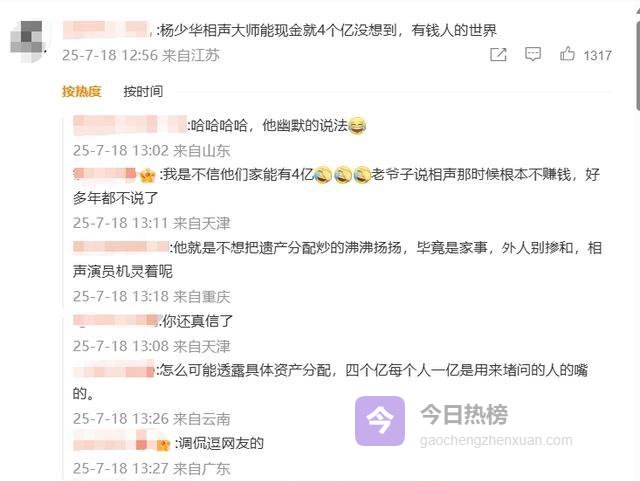Open the reply icon beside the like count

click(533, 54)
